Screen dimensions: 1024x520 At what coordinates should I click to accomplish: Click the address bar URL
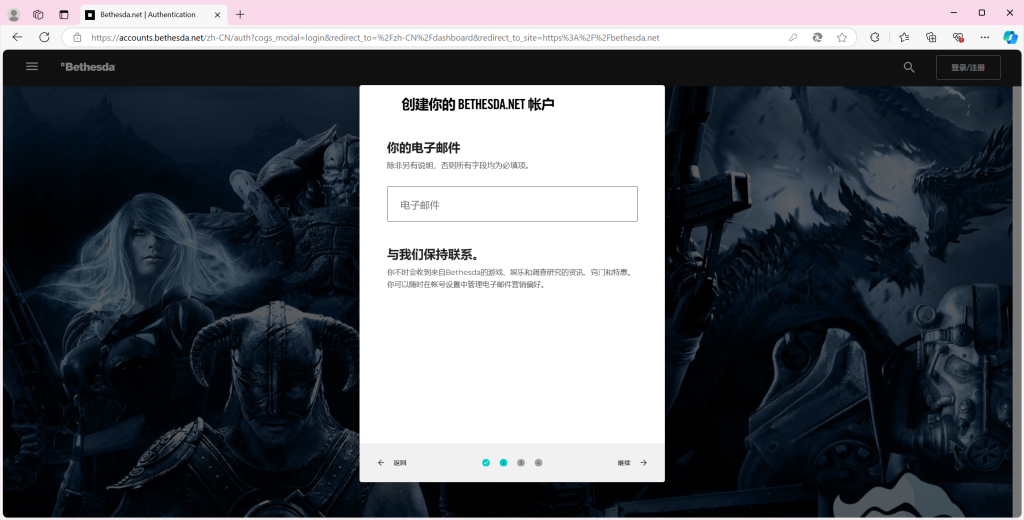[375, 38]
